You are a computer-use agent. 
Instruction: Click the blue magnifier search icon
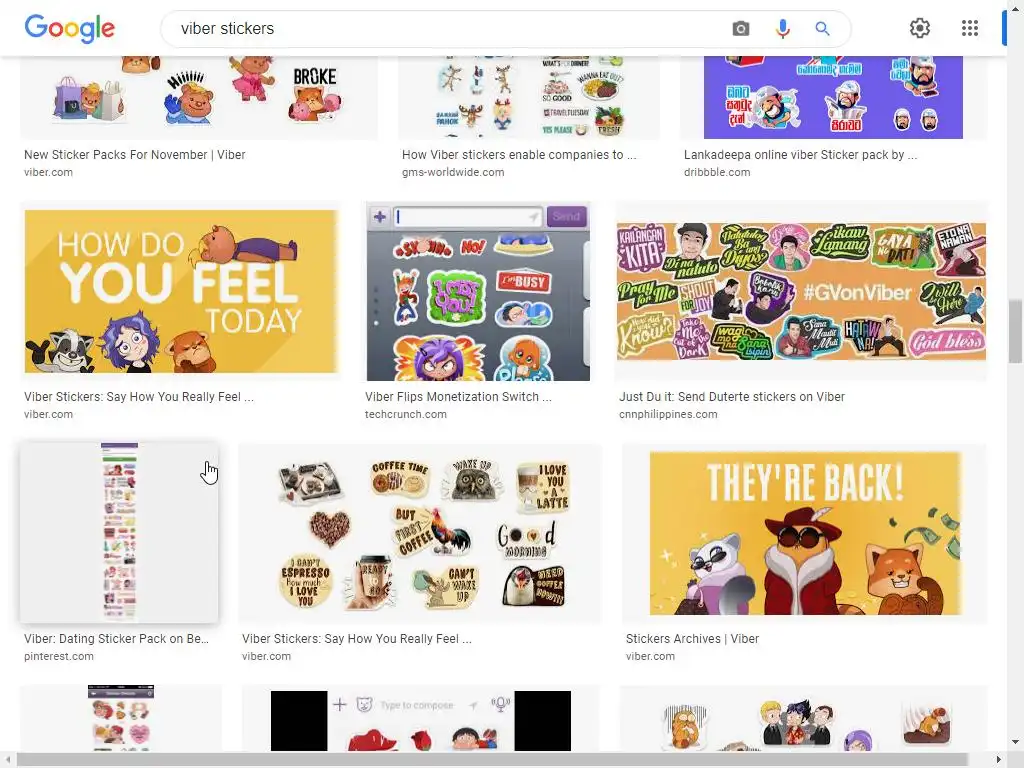click(822, 29)
